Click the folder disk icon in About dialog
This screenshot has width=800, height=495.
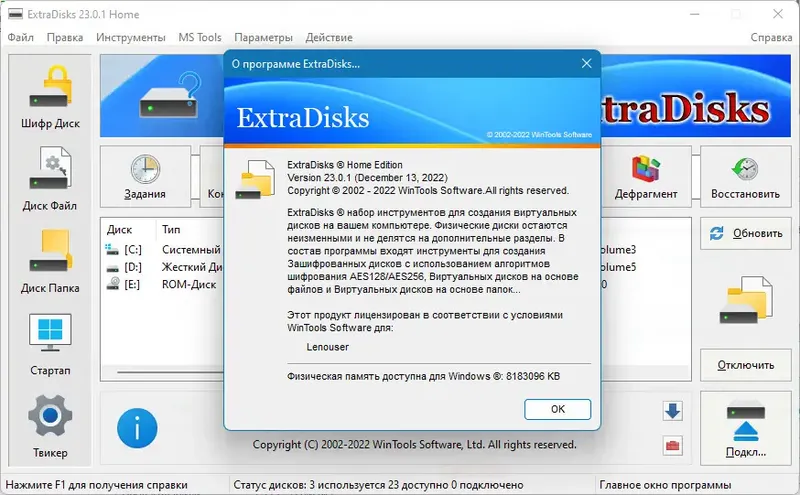(256, 180)
